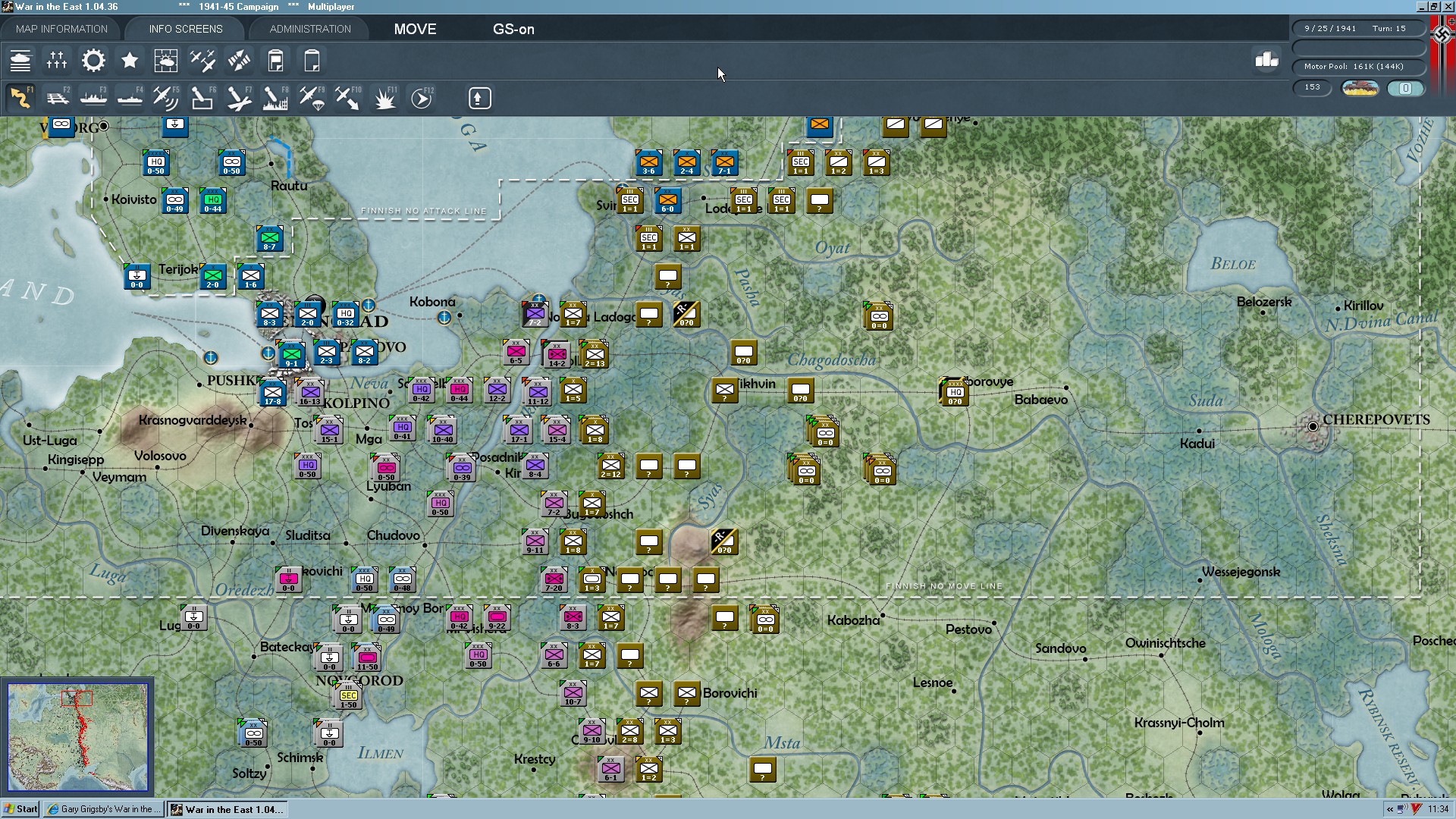Click the bar chart metrics icon

click(x=1266, y=59)
